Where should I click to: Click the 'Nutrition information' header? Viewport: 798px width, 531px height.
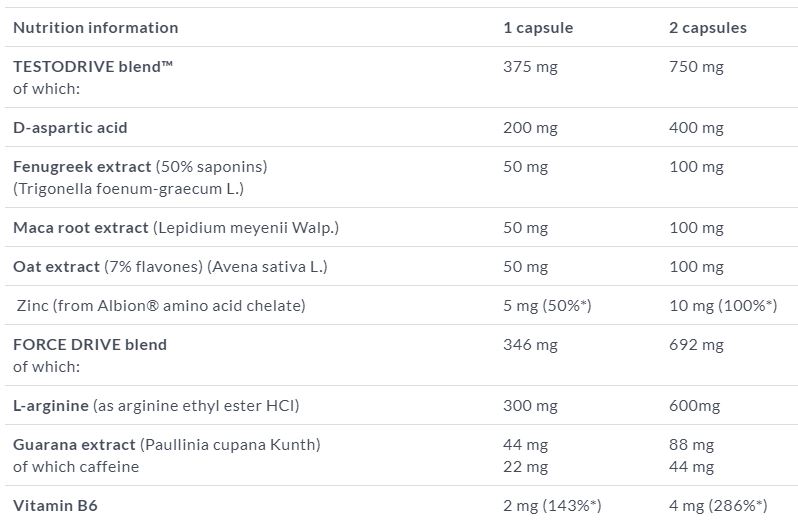[x=95, y=28]
